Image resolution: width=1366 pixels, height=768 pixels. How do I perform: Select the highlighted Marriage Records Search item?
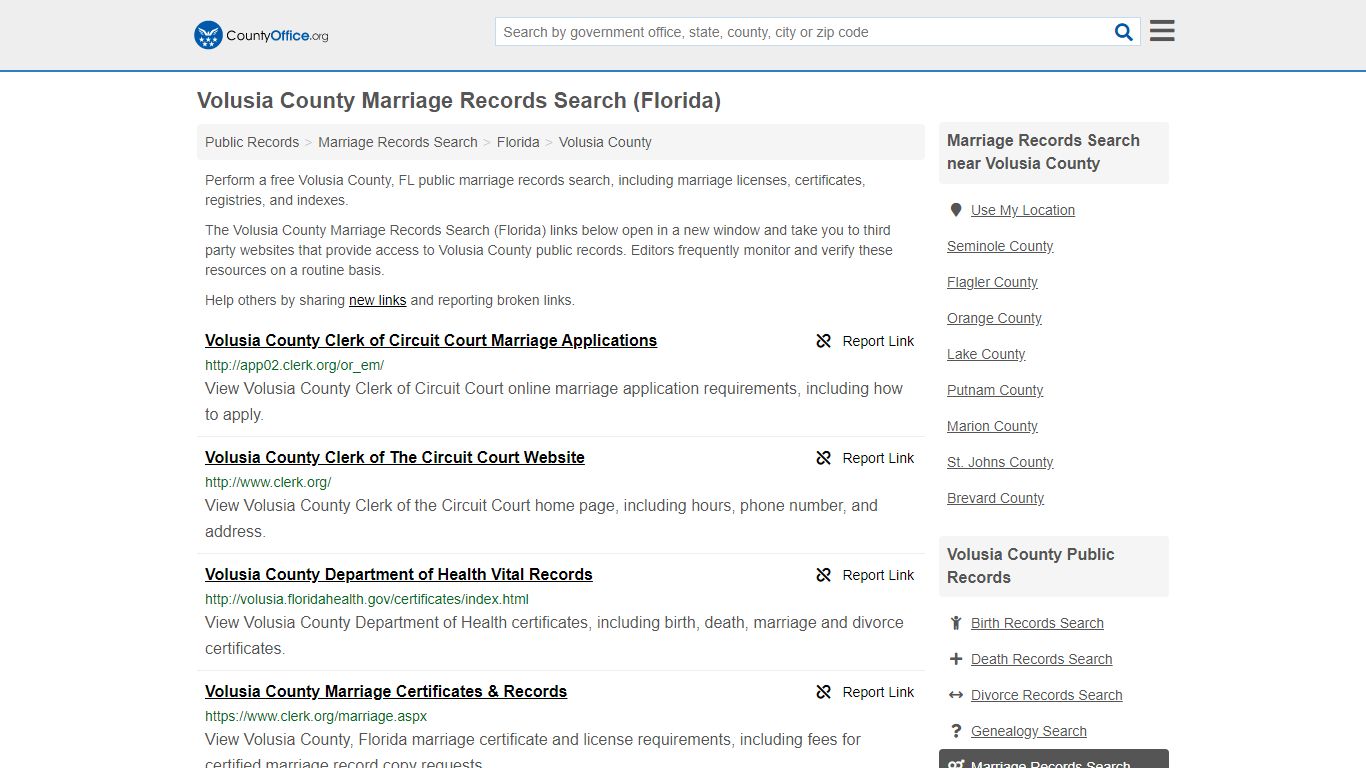point(1054,759)
